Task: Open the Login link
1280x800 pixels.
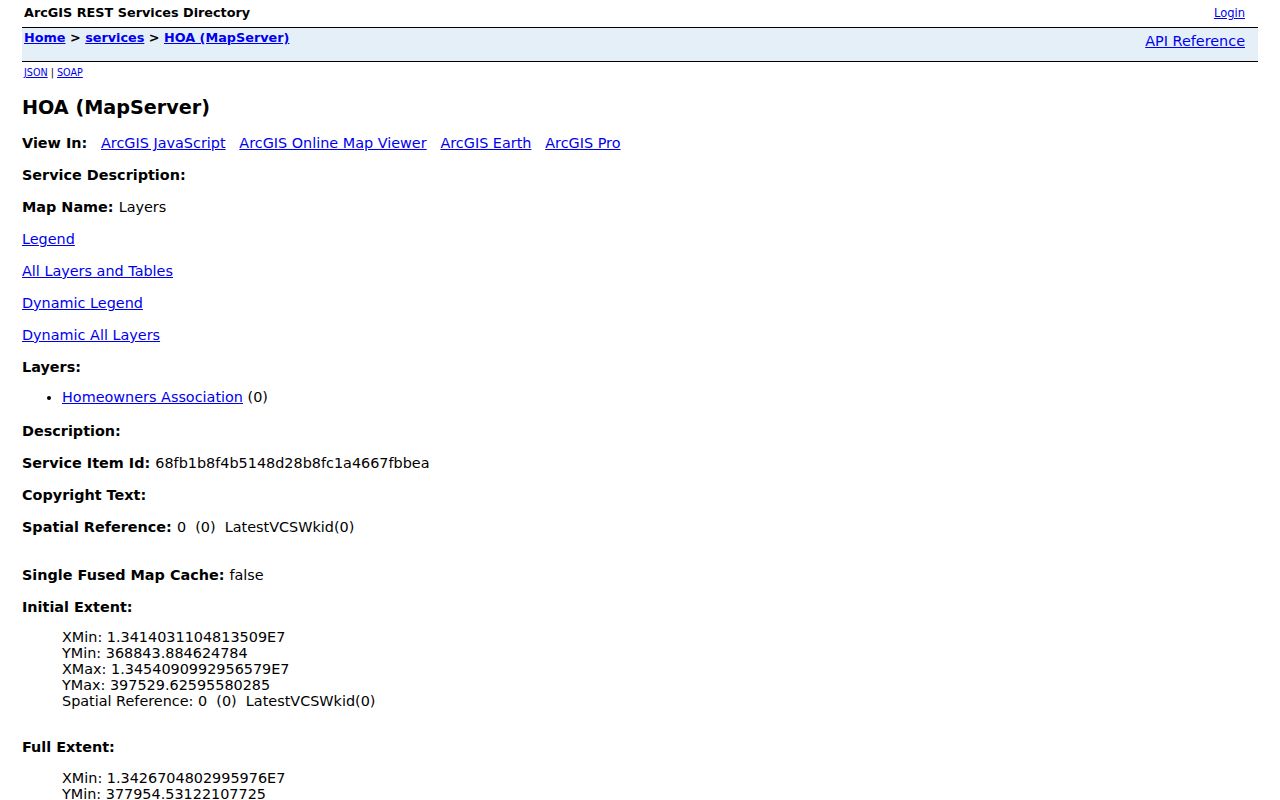Action: pyautogui.click(x=1229, y=13)
